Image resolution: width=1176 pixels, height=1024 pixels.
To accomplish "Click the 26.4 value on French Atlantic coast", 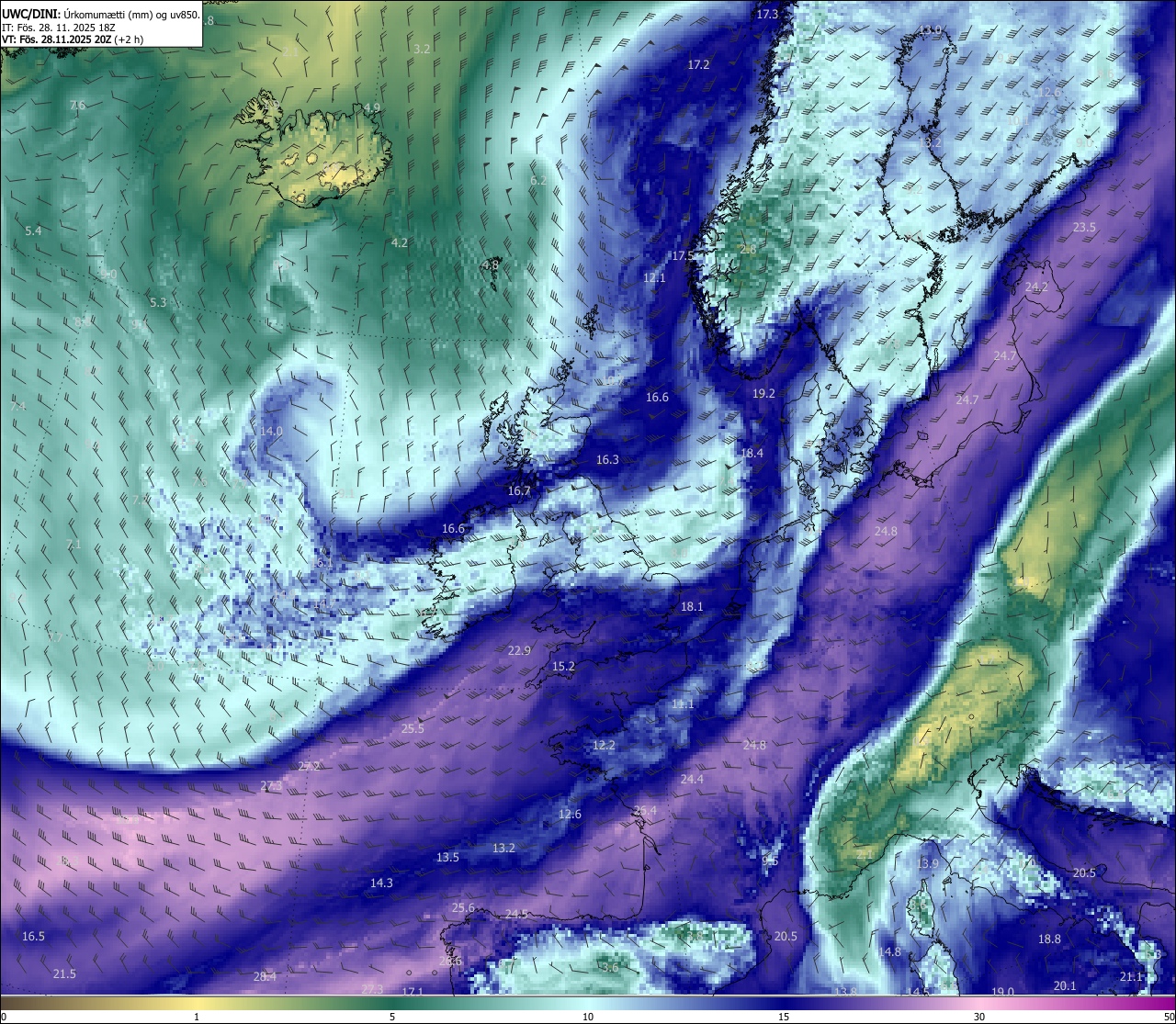I will click(645, 810).
